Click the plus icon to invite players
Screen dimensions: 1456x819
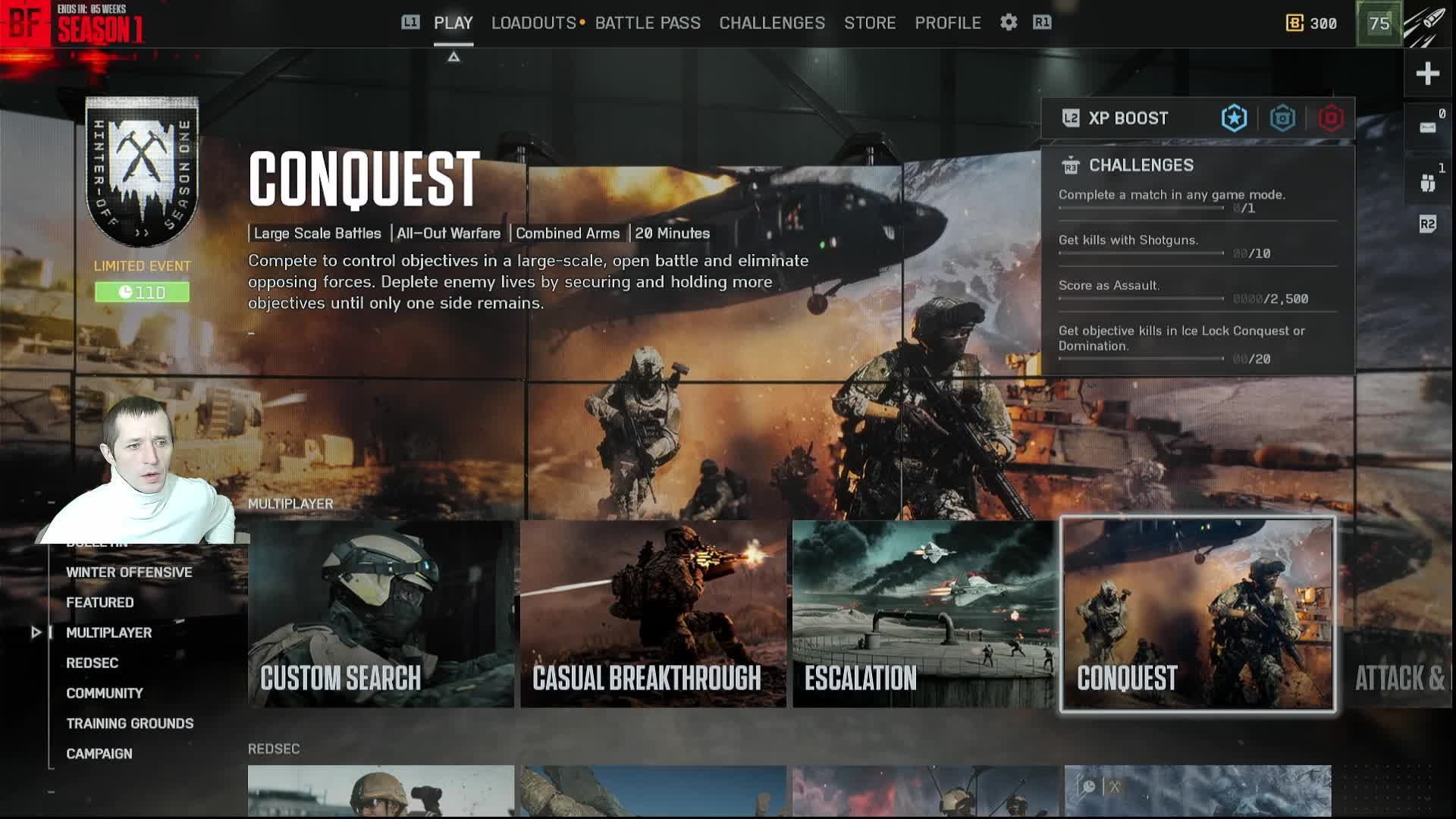[x=1427, y=74]
